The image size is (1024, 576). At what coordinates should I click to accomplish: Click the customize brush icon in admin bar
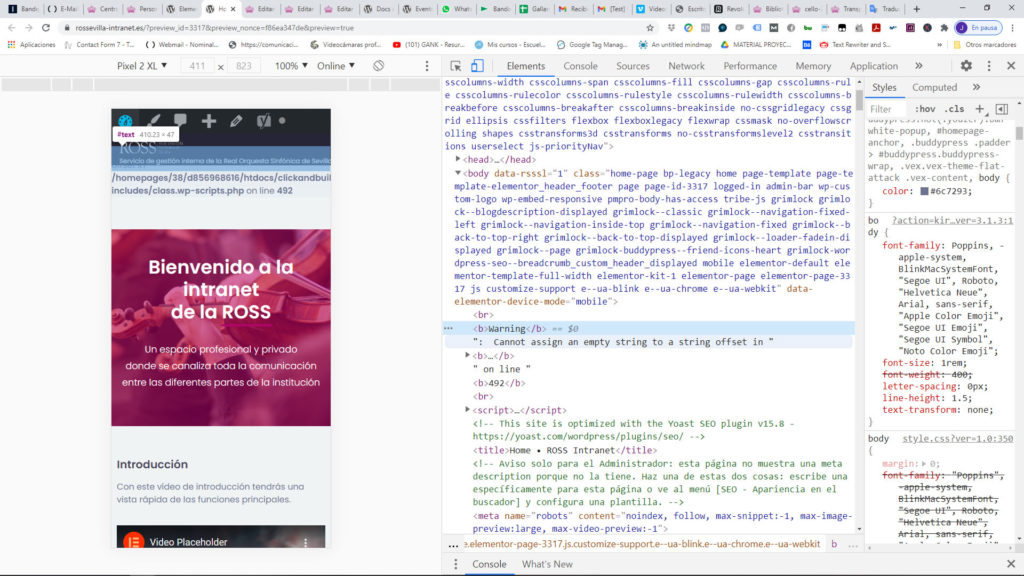click(153, 121)
